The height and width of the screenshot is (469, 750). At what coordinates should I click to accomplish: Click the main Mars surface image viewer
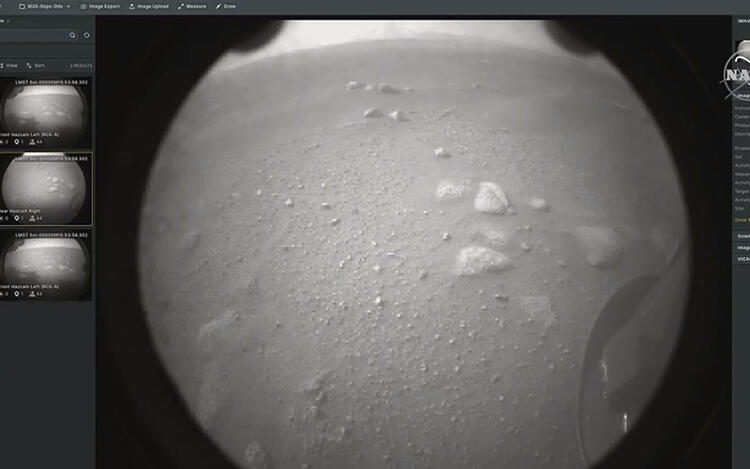click(414, 244)
